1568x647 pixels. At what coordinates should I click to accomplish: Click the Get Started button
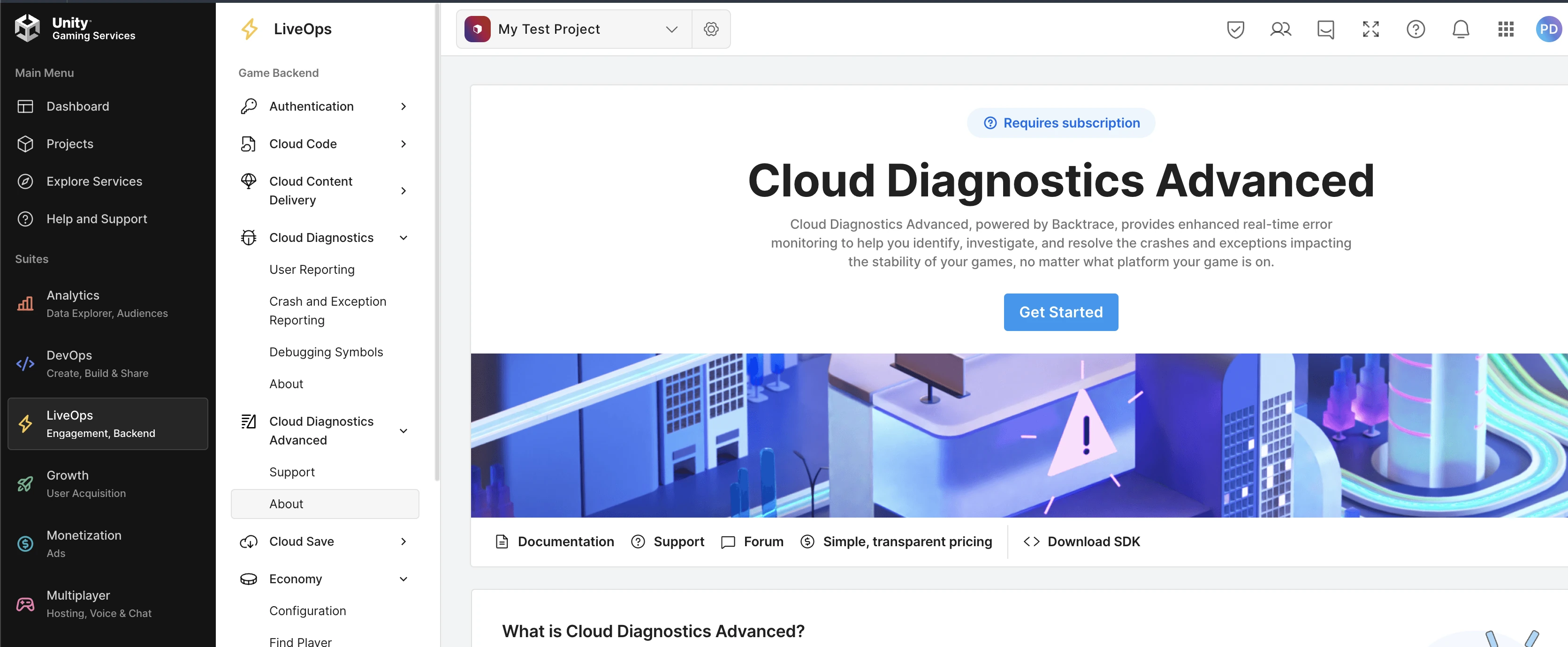[1060, 312]
